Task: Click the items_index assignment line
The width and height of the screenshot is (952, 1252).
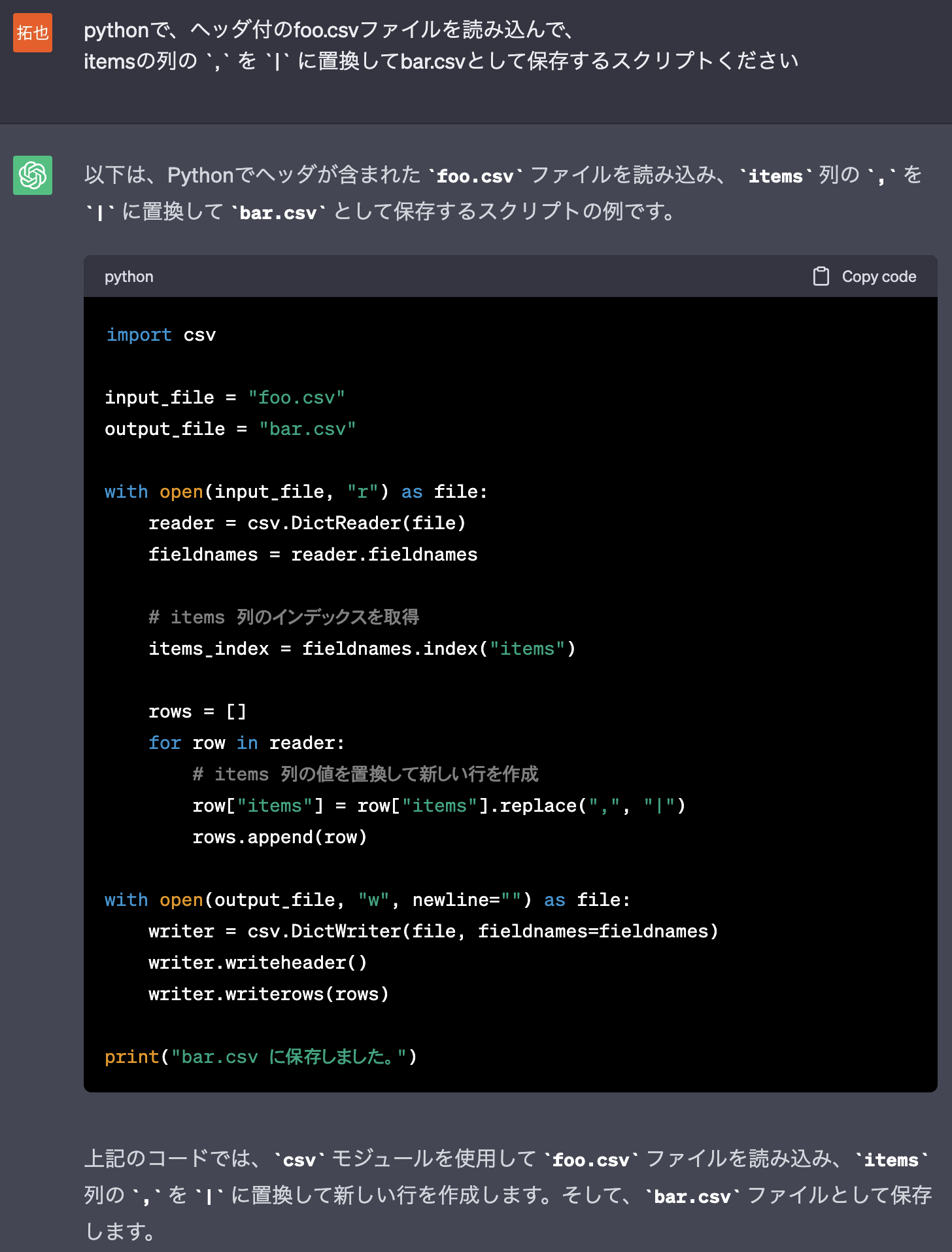Action: (x=362, y=649)
